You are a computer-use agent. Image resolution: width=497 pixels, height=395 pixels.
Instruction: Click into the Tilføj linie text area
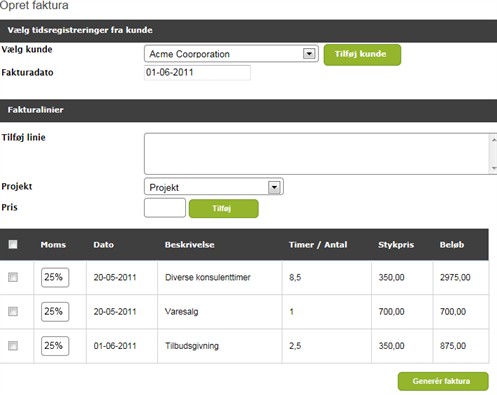coord(316,154)
